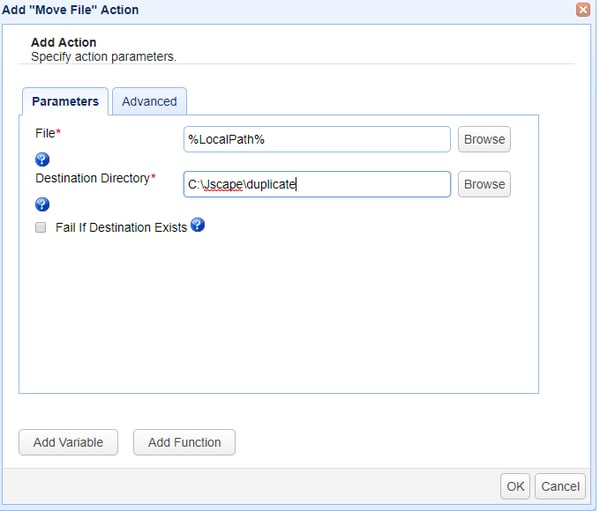This screenshot has width=600, height=511.
Task: Click help icon below Destination Directory label
Action: pos(42,204)
